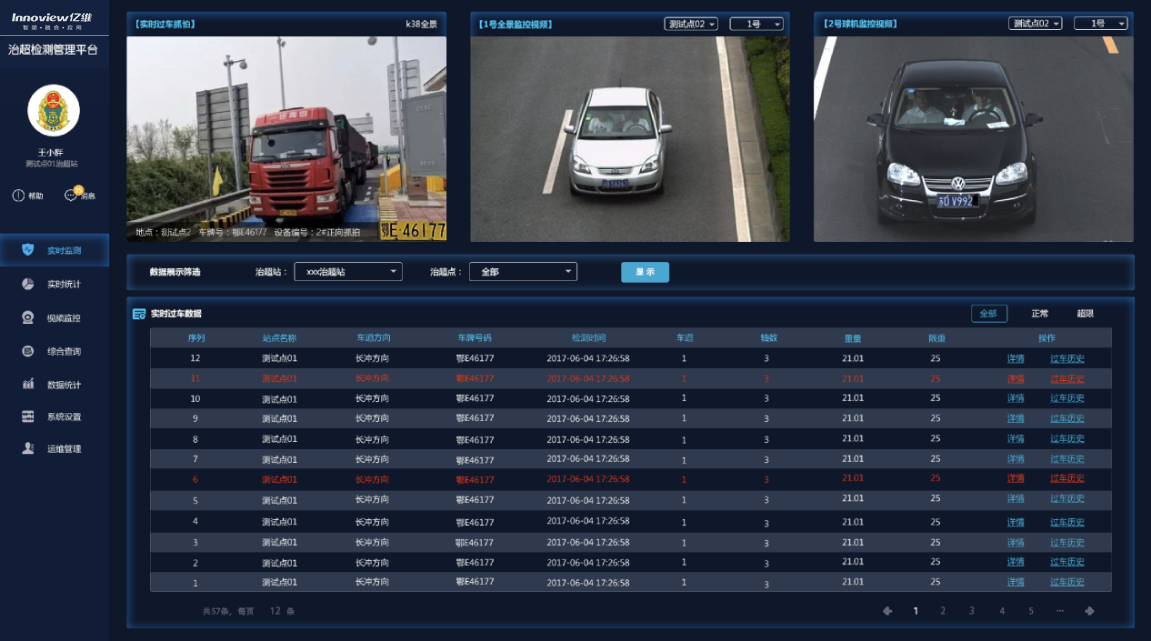Image resolution: width=1151 pixels, height=641 pixels.
Task: Open 测试点02 dropdown in 2号球机监控视频 panel
Action: (x=1036, y=23)
